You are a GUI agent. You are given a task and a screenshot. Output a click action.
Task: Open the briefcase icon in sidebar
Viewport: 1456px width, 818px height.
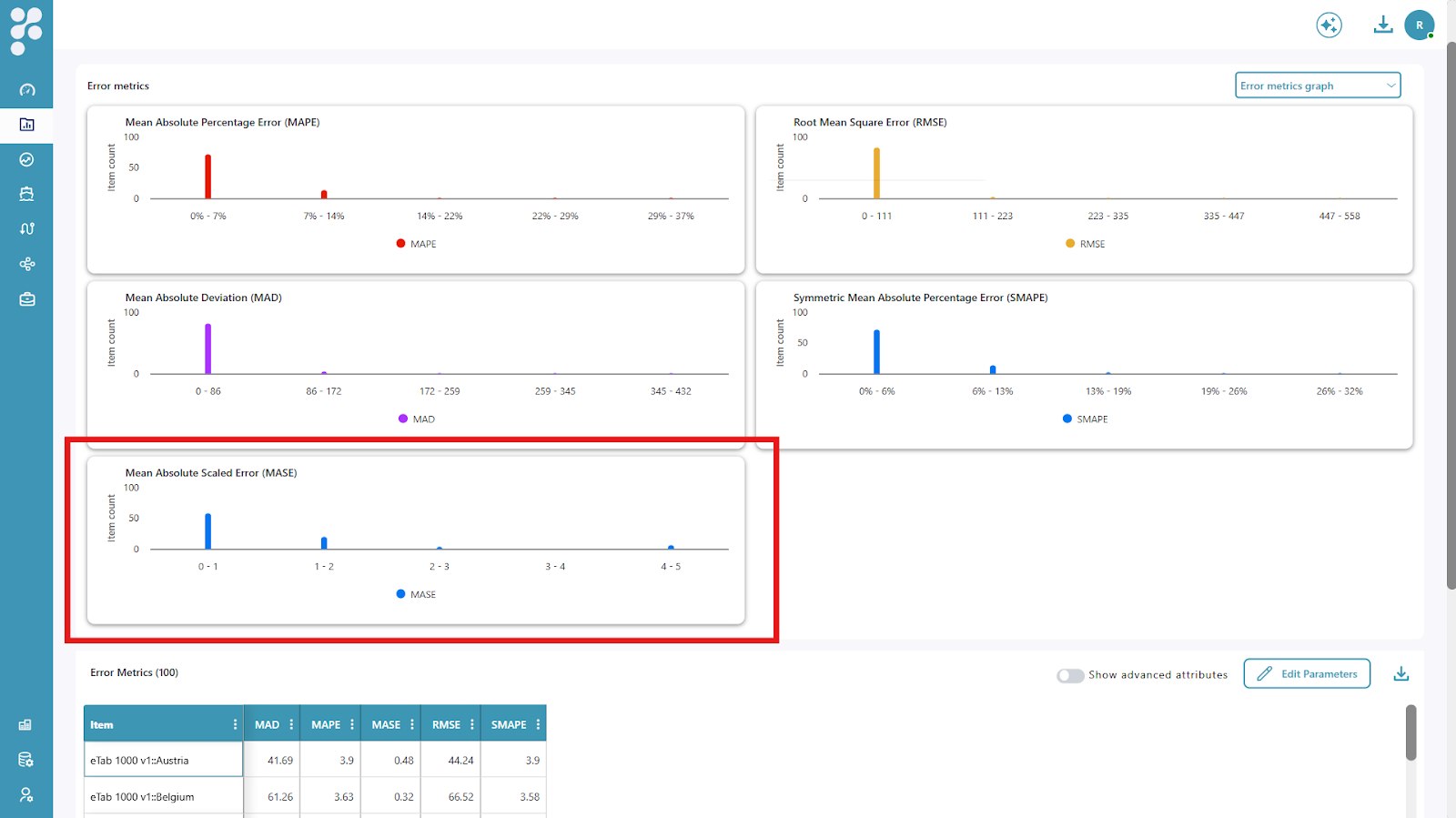[x=26, y=299]
